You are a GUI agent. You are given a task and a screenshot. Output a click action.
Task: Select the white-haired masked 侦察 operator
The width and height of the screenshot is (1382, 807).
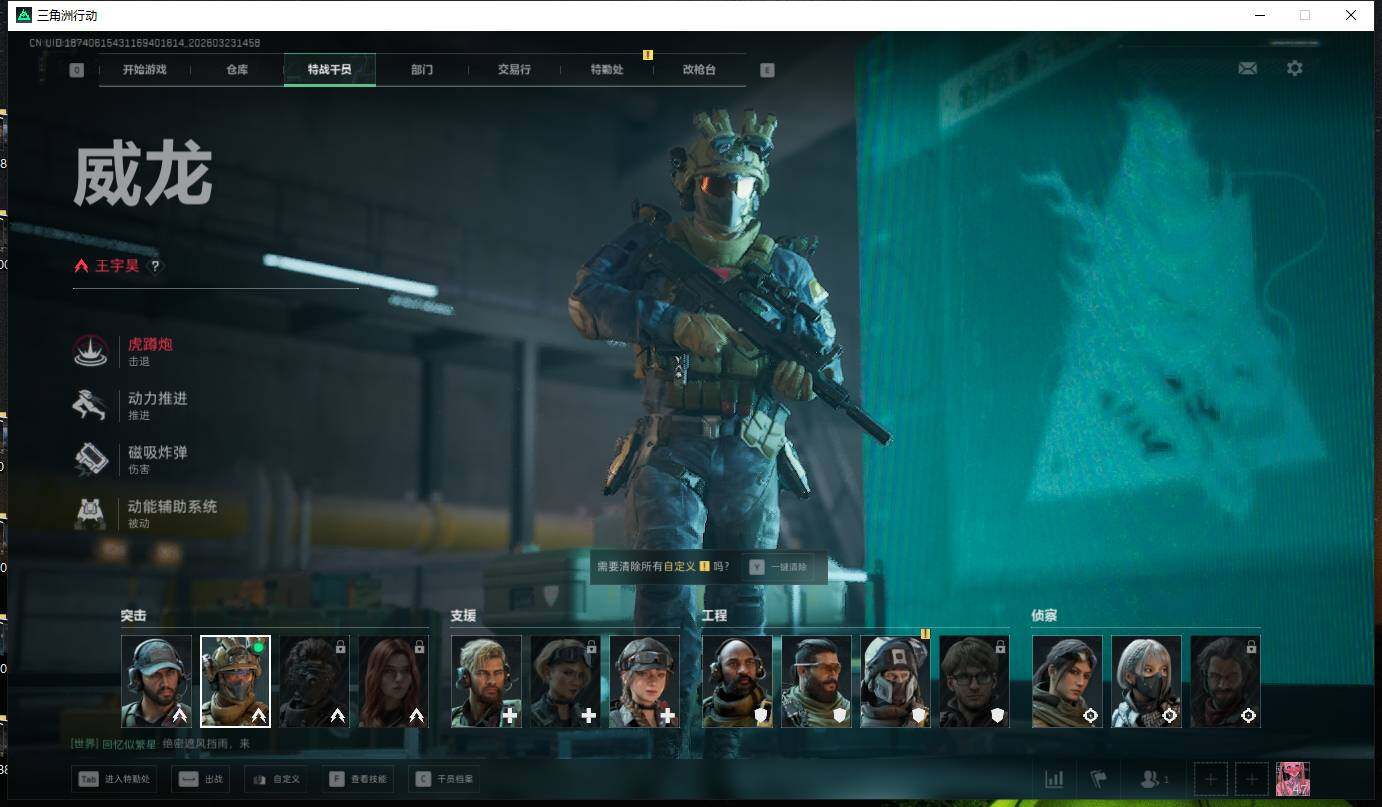pos(1146,681)
